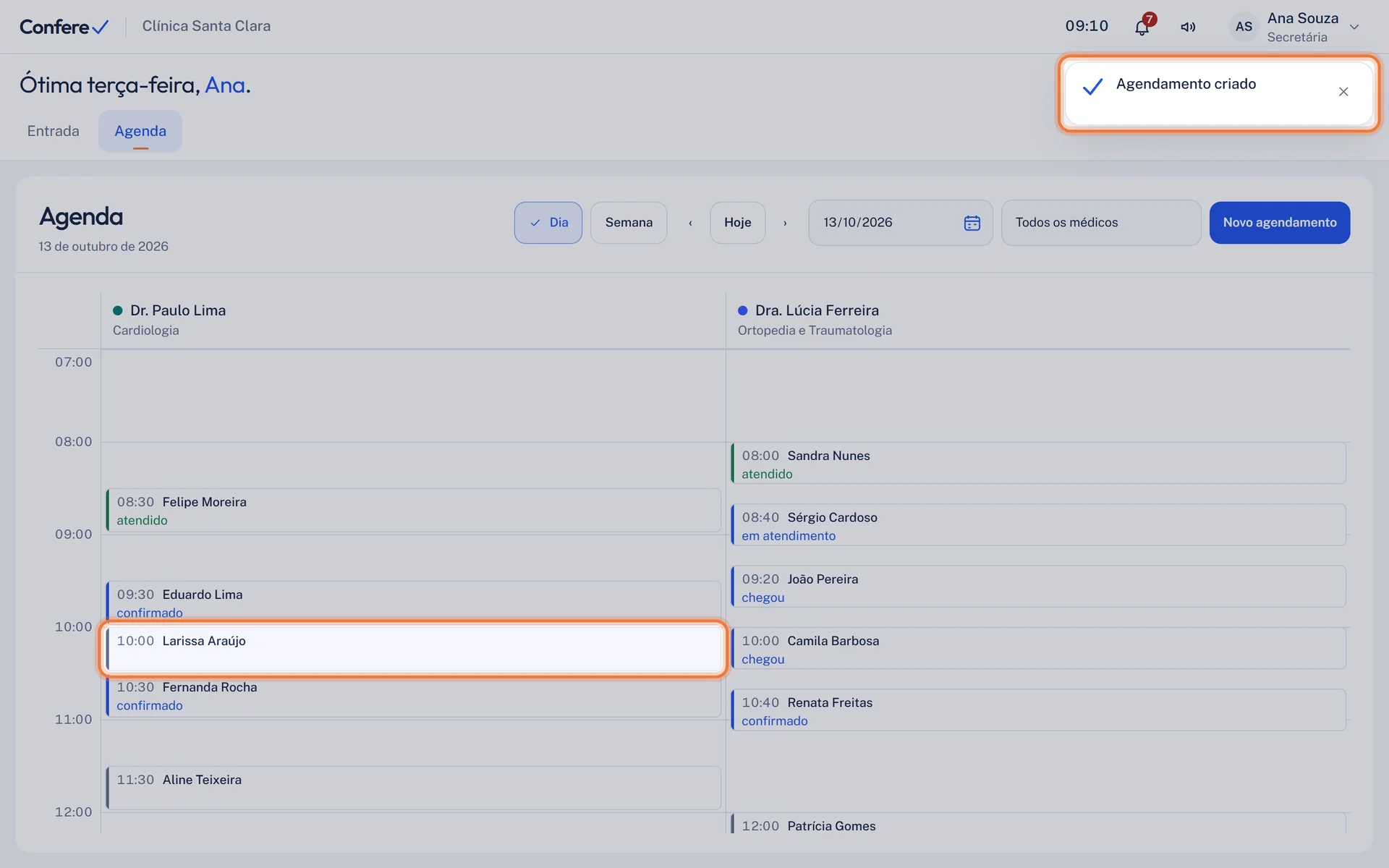Click the Confere logo
This screenshot has height=868, width=1389.
coord(64,27)
